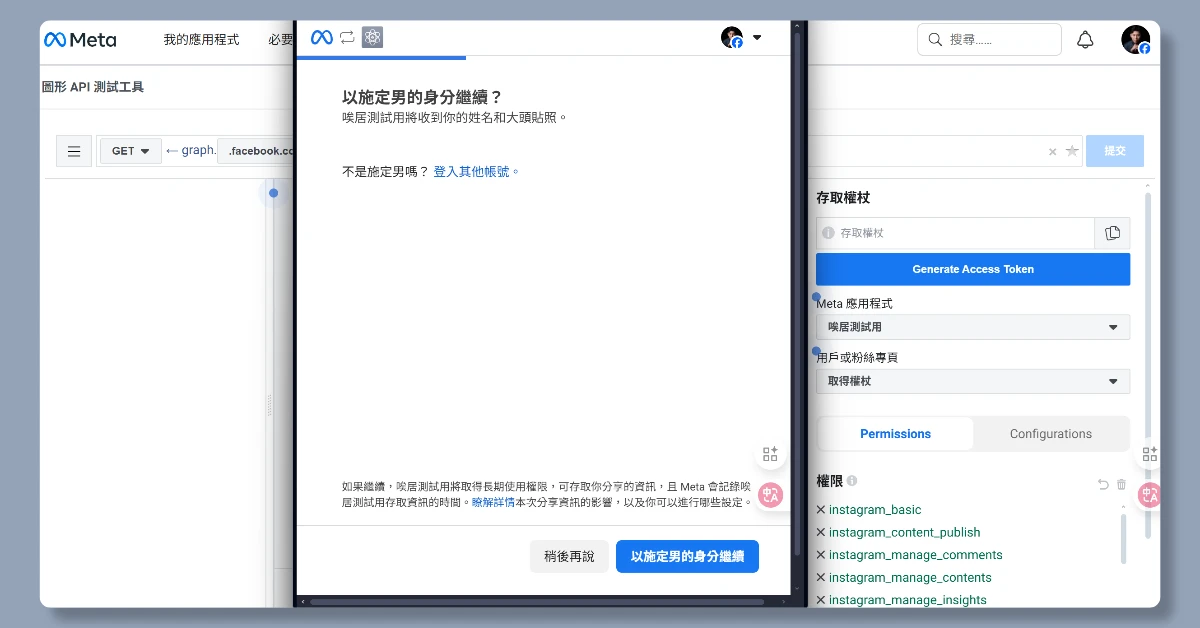The width and height of the screenshot is (1200, 628).
Task: Click the profile avatar at the top-right of the page
Action: pyautogui.click(x=1135, y=40)
